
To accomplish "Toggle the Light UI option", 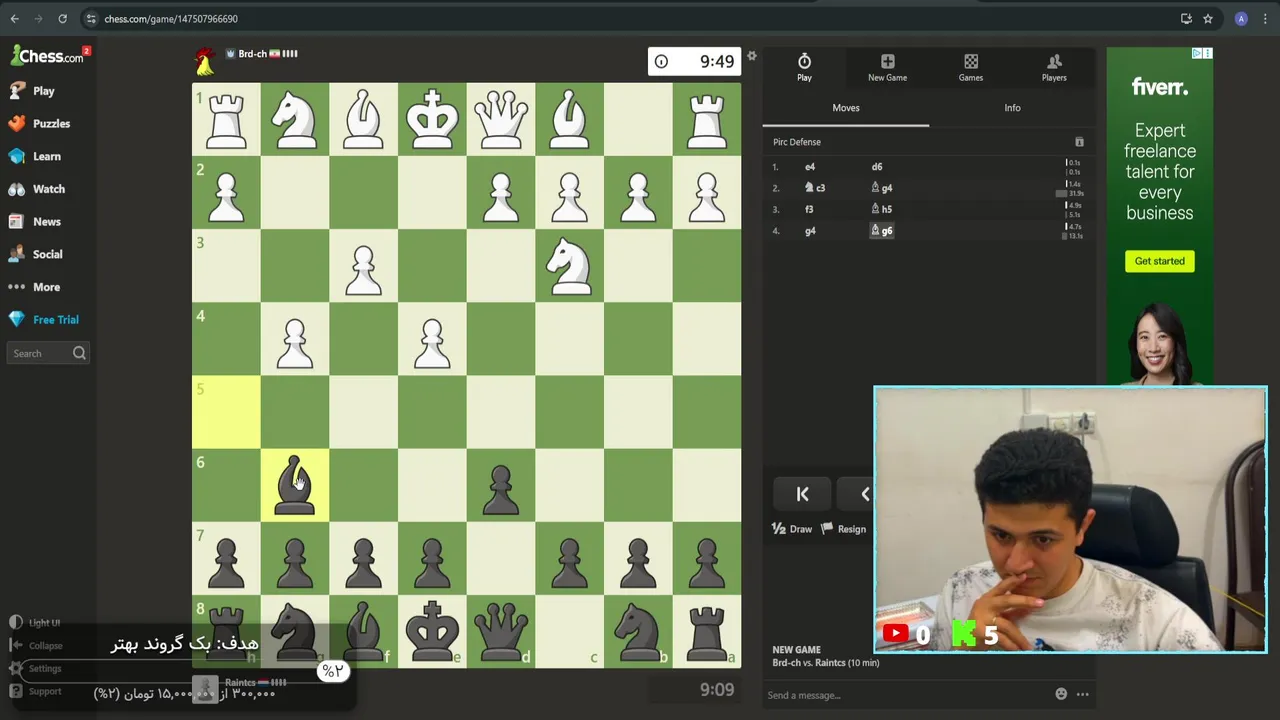I will pos(34,622).
